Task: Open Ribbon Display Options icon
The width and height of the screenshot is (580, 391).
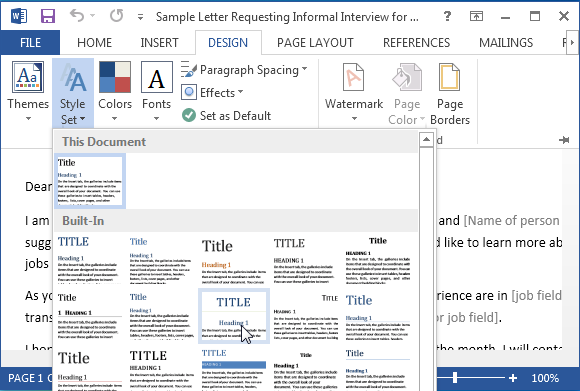Action: (x=476, y=16)
